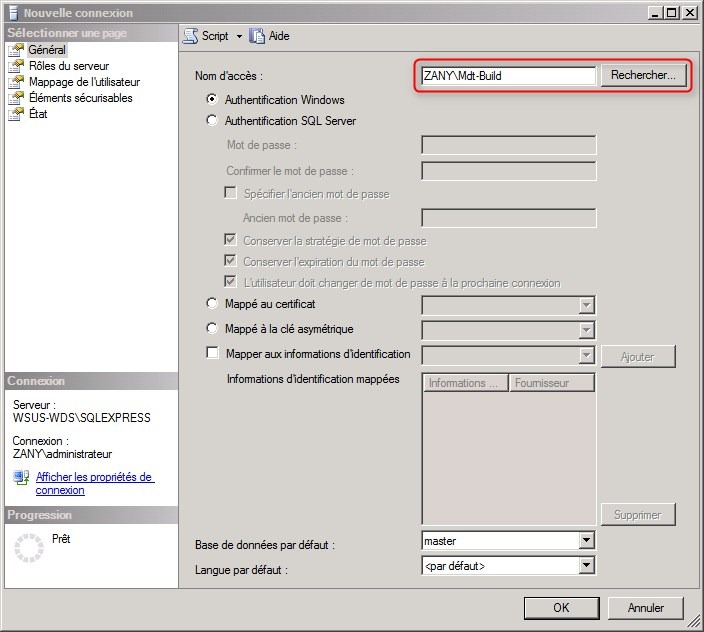This screenshot has height=632, width=704.
Task: Click the Annuler button
Action: [646, 608]
